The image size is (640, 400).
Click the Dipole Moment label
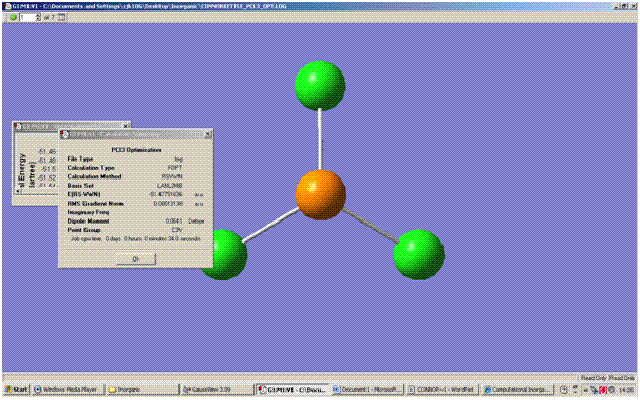pyautogui.click(x=88, y=221)
